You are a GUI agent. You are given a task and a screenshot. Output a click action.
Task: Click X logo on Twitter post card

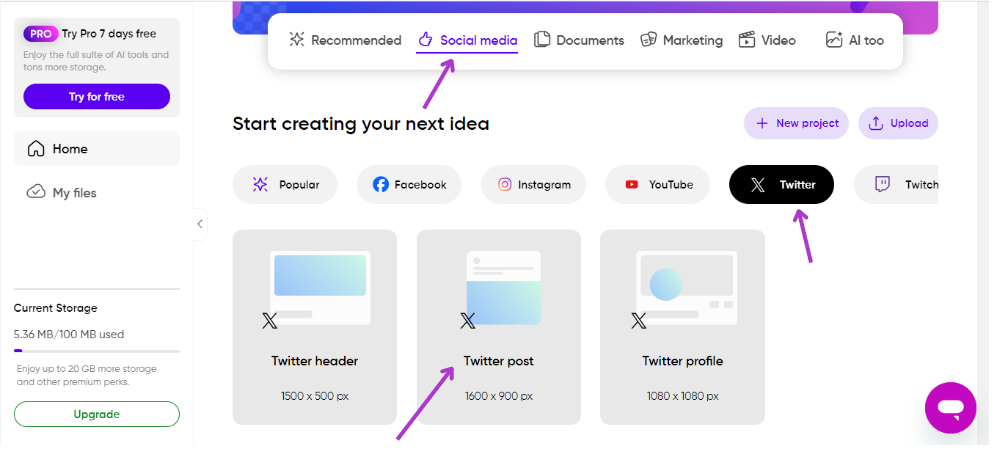tap(468, 321)
